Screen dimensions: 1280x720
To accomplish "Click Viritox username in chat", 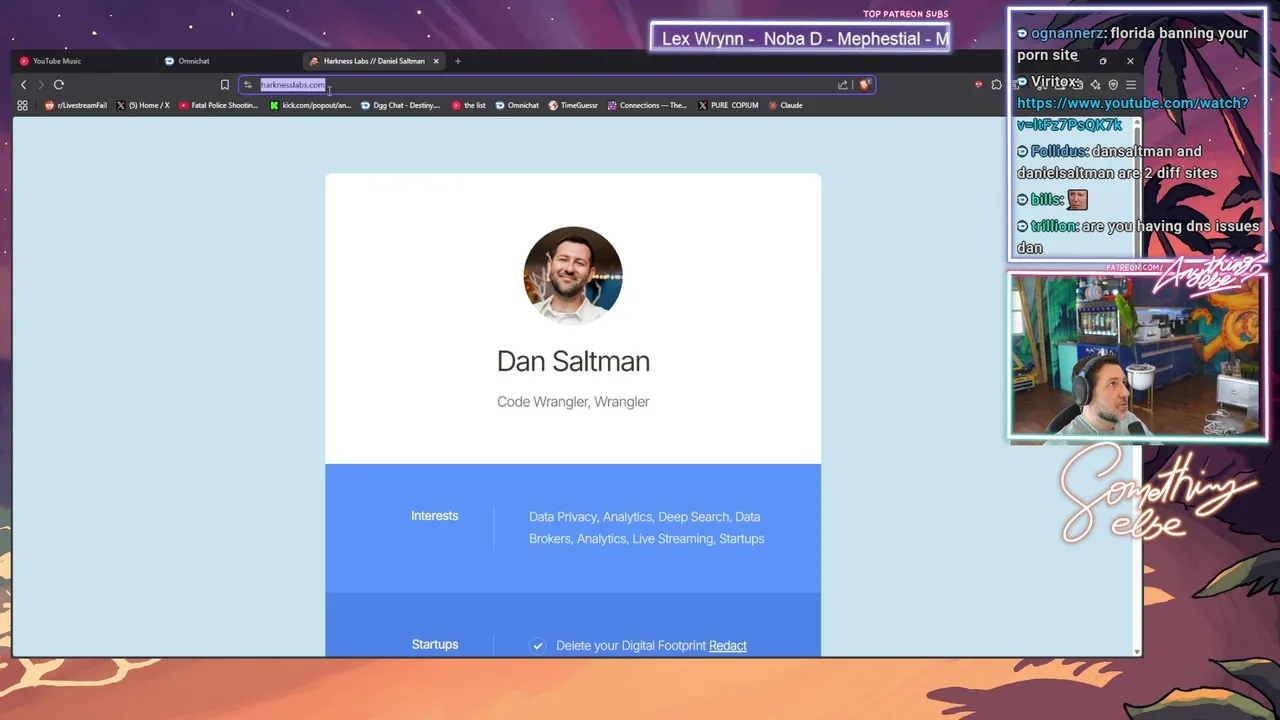I will pos(1054,82).
